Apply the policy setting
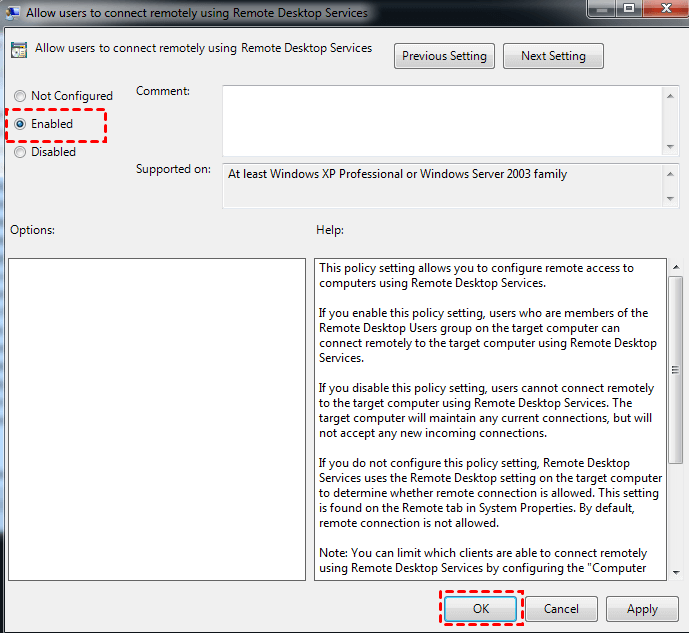Screen dimensions: 689x633 point(642,608)
